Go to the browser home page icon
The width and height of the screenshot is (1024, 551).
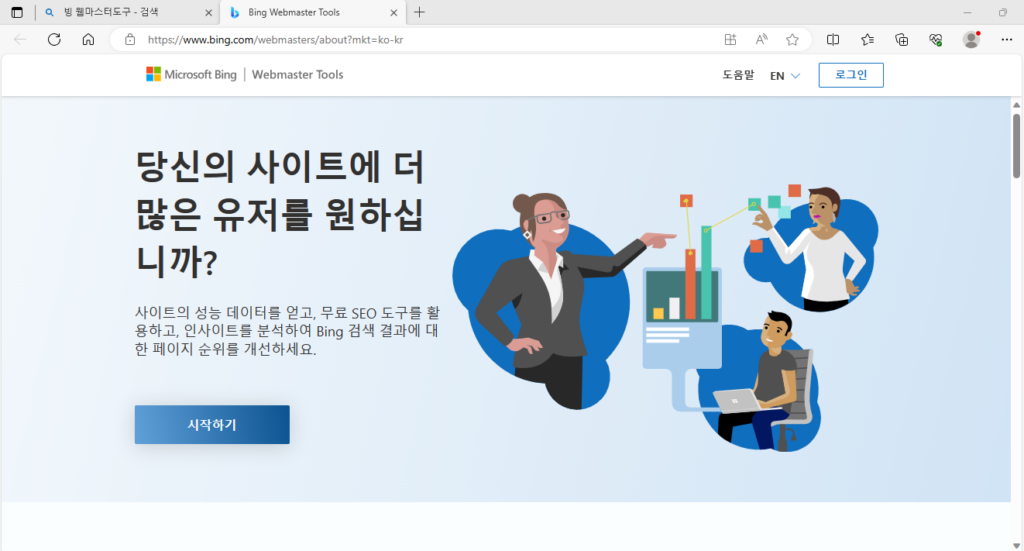[88, 40]
